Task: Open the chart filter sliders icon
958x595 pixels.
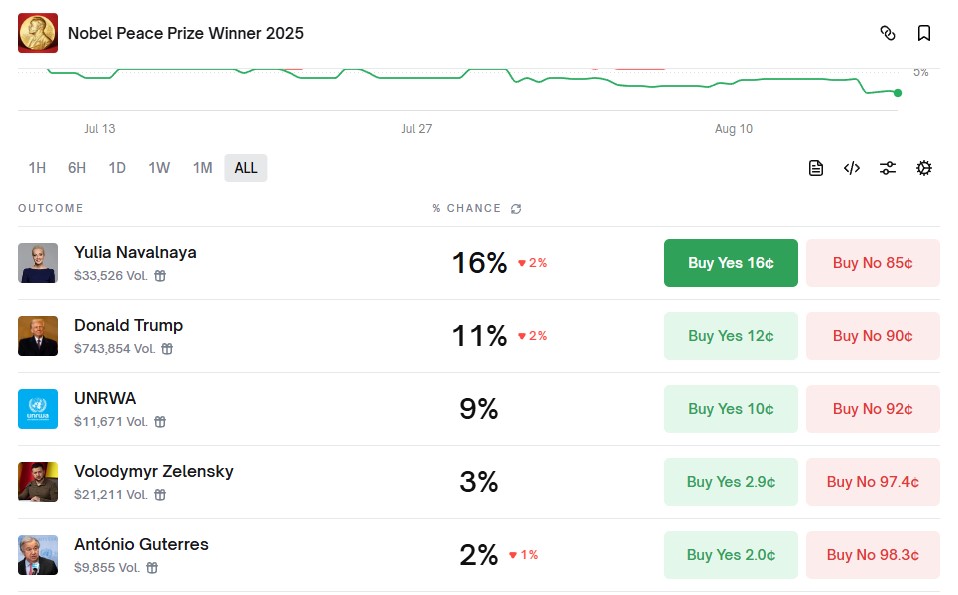Action: point(888,168)
